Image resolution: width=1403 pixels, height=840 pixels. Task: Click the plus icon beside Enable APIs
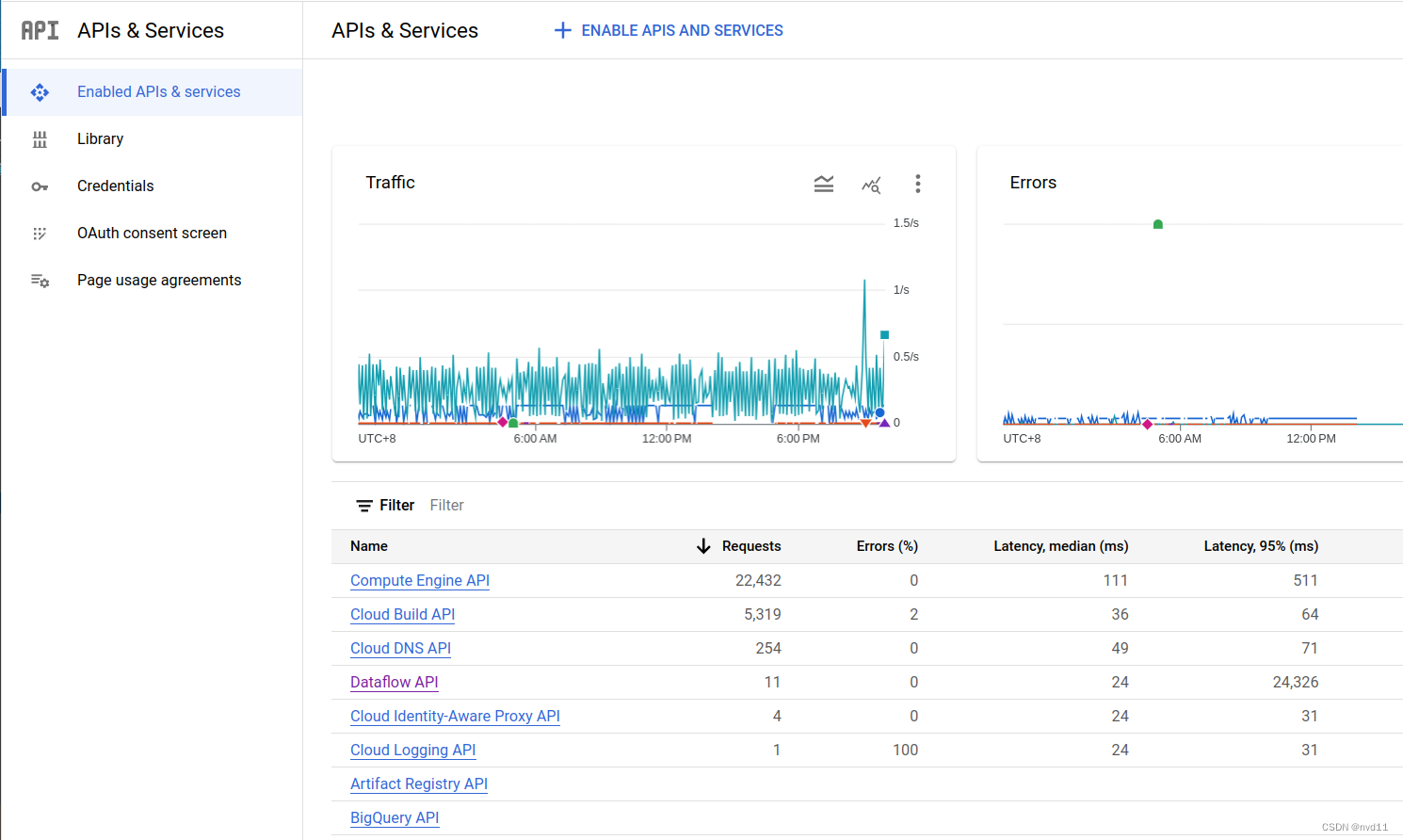click(x=562, y=30)
